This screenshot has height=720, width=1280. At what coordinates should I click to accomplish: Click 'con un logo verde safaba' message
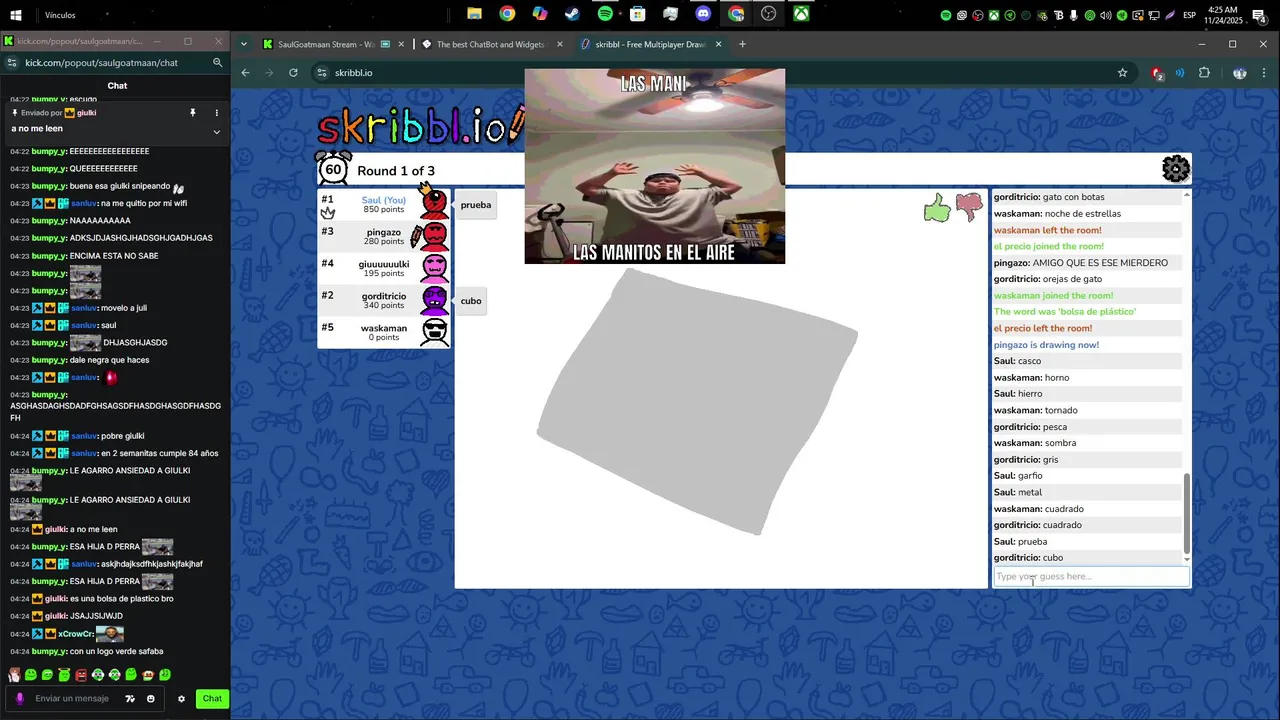coord(117,652)
